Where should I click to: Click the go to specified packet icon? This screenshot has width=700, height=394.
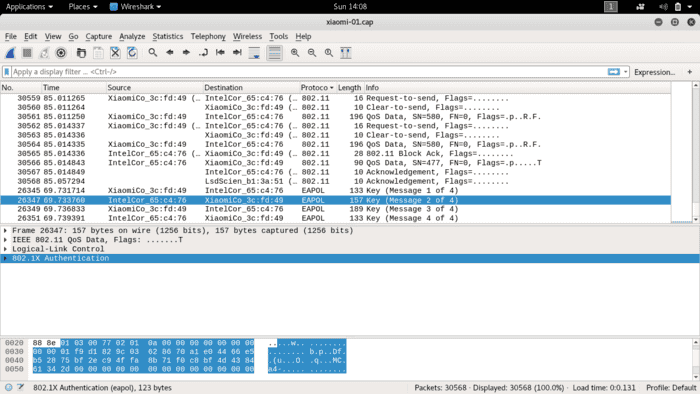click(x=203, y=53)
